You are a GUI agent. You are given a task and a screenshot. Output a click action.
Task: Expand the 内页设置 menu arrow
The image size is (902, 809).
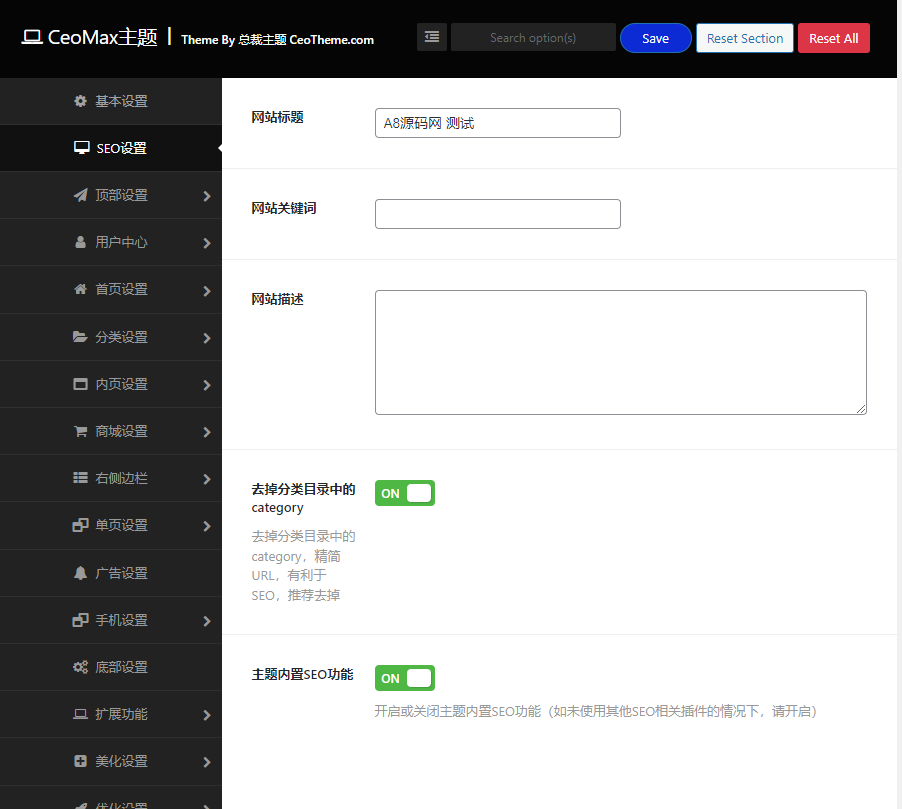point(208,384)
